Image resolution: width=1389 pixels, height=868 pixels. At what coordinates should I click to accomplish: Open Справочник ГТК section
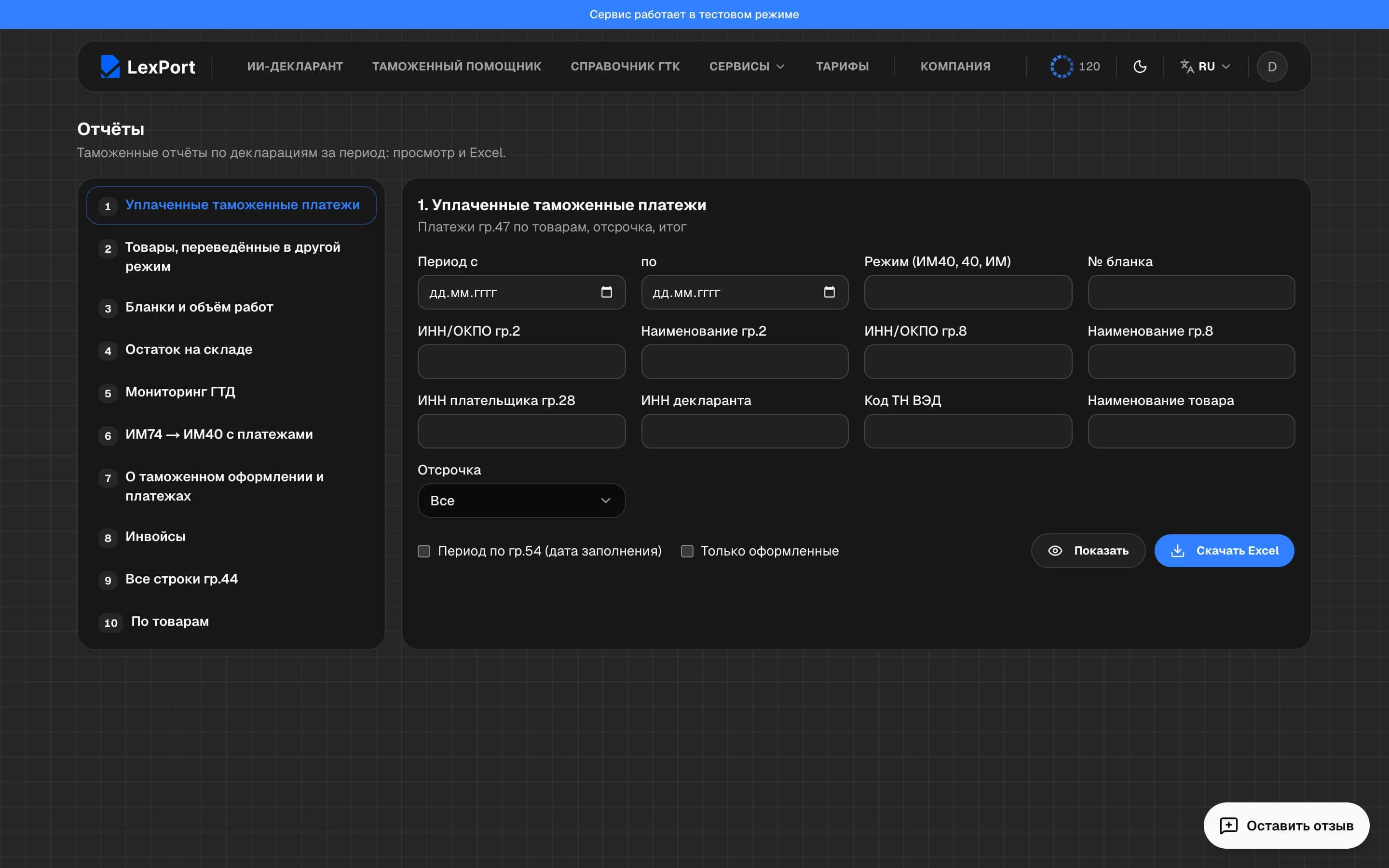click(625, 67)
